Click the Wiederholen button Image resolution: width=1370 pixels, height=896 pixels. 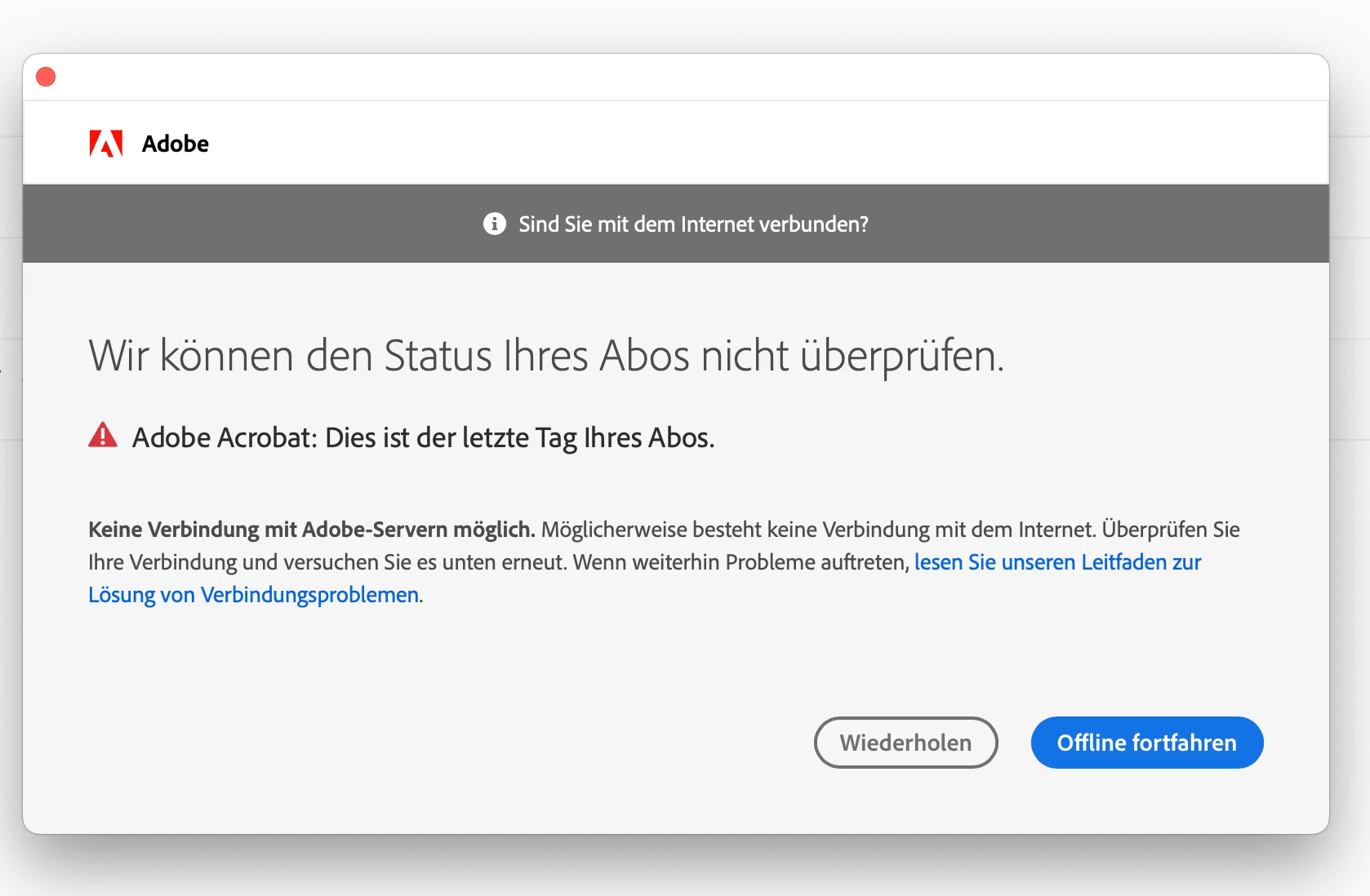coord(905,743)
